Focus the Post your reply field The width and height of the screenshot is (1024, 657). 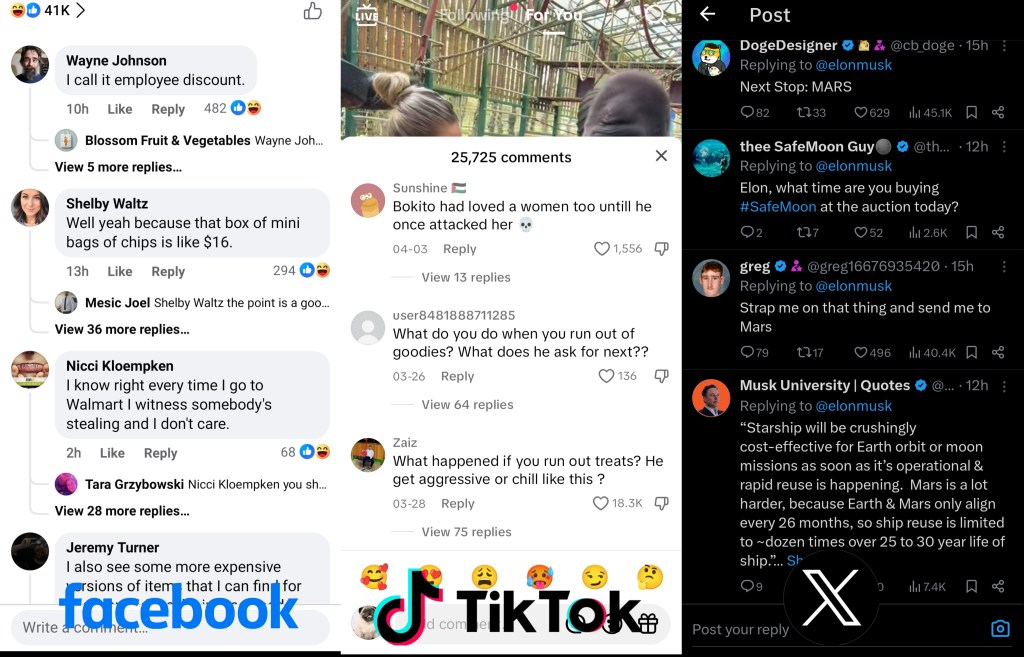tap(741, 630)
